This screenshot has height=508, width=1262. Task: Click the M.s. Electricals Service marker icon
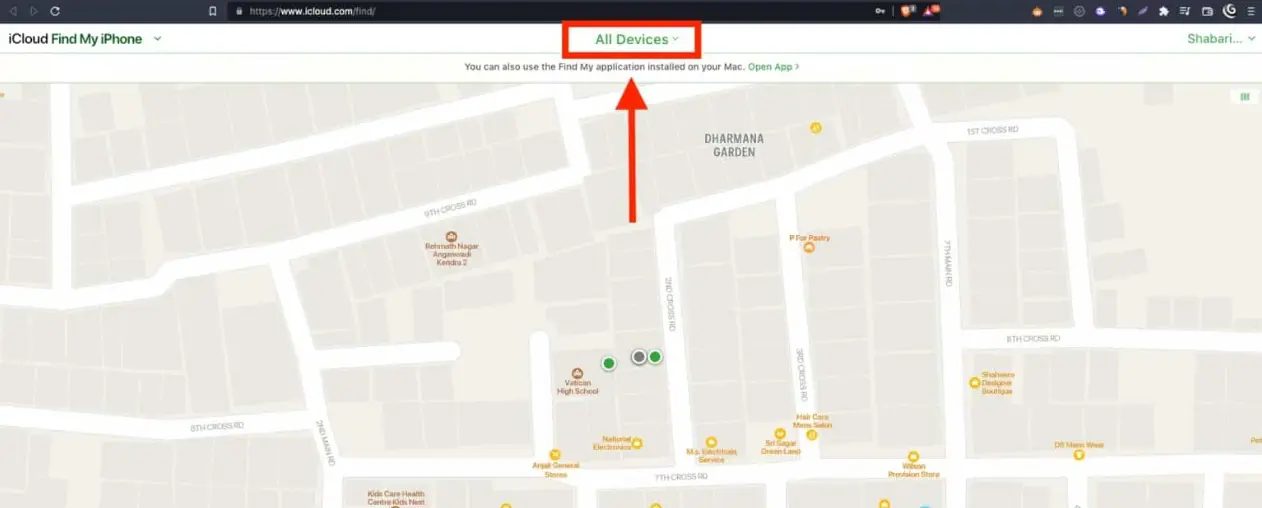point(711,441)
